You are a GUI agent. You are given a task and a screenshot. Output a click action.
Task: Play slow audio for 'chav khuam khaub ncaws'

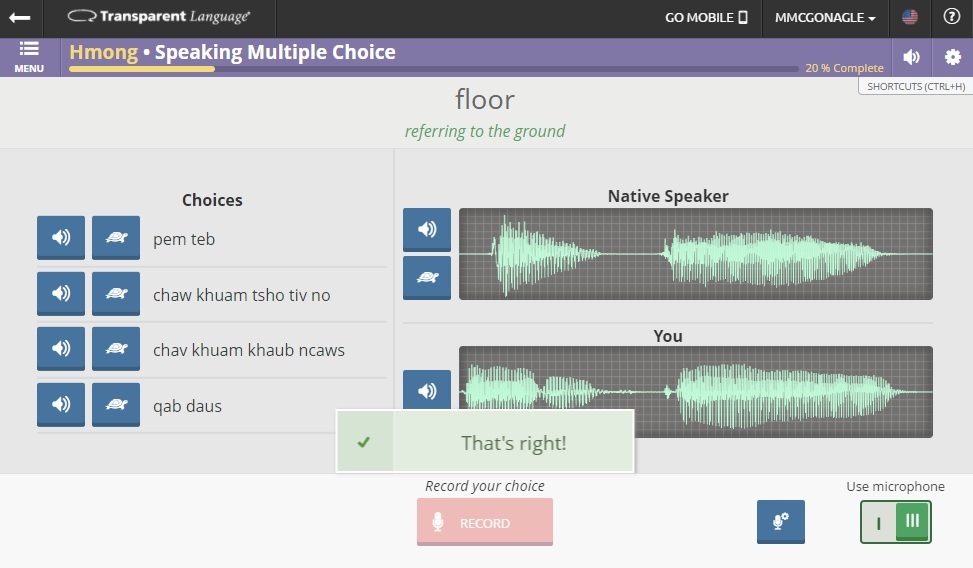pos(116,348)
